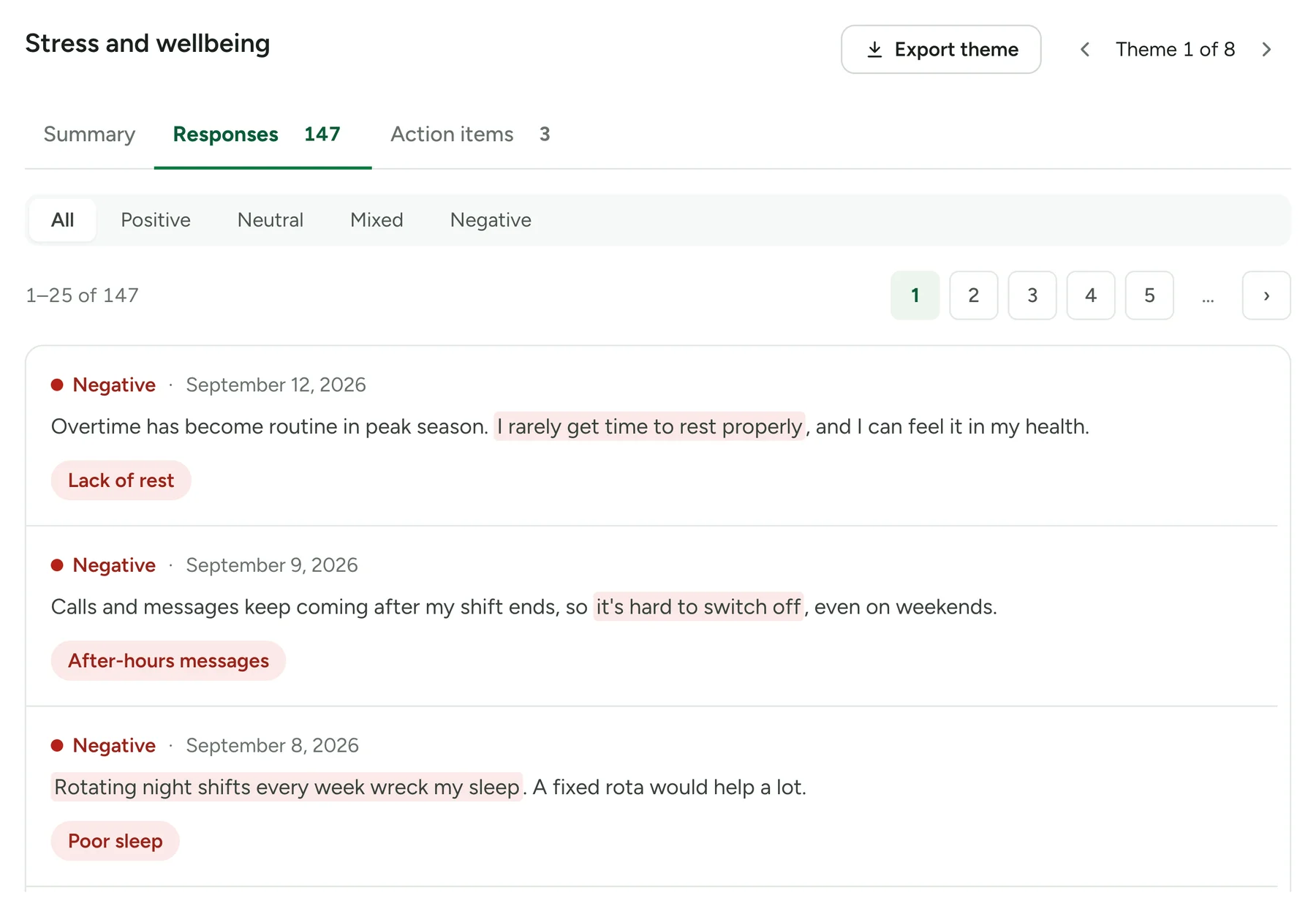The width and height of the screenshot is (1316, 898).
Task: Go to pagination page 2
Action: pyautogui.click(x=973, y=295)
